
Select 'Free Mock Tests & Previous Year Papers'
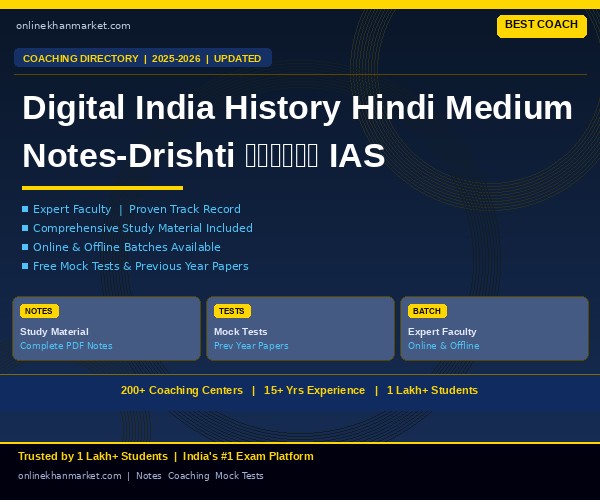coord(140,266)
